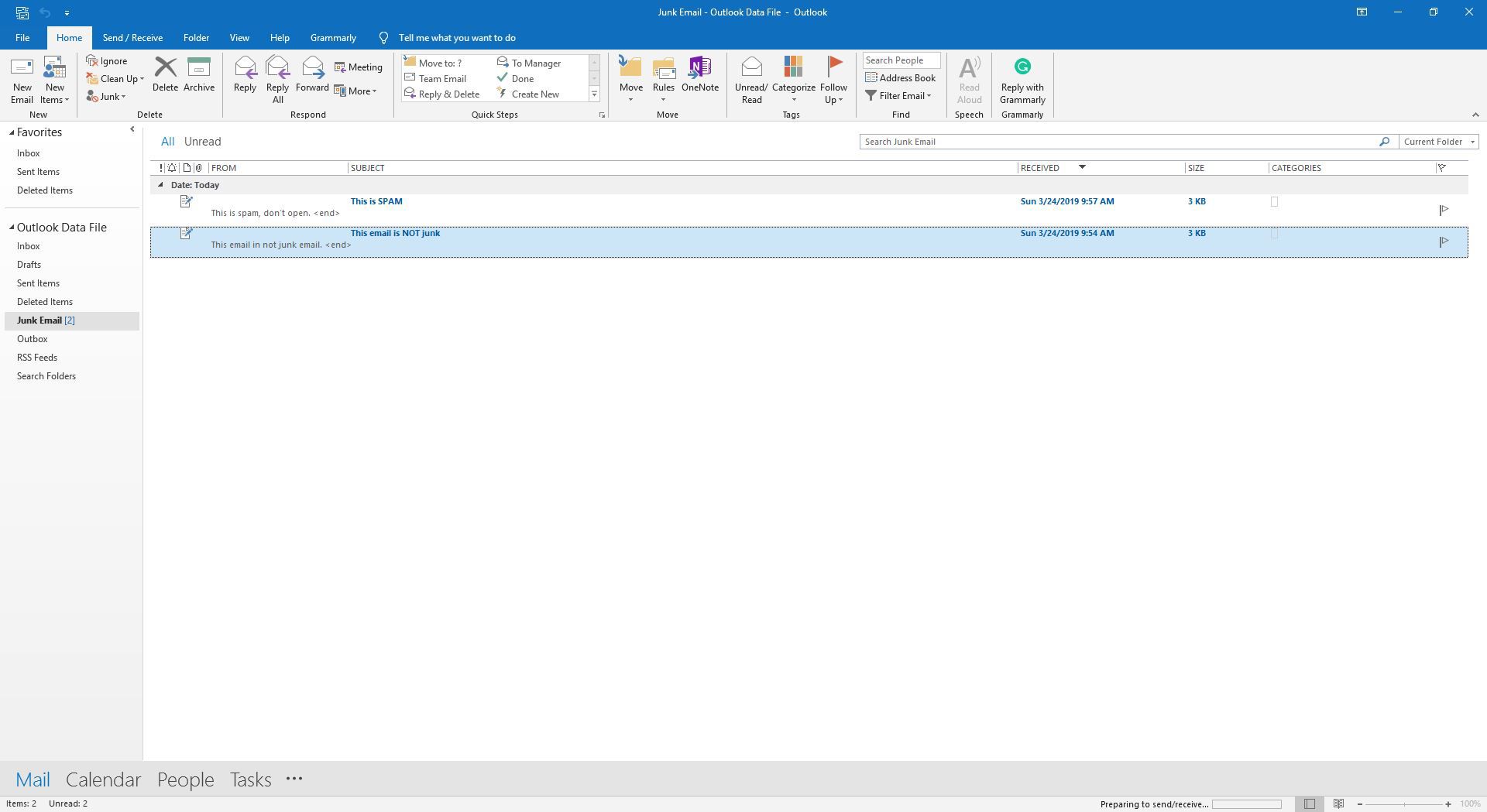Click the zoom slider in status bar
This screenshot has width=1487, height=812.
1403,804
